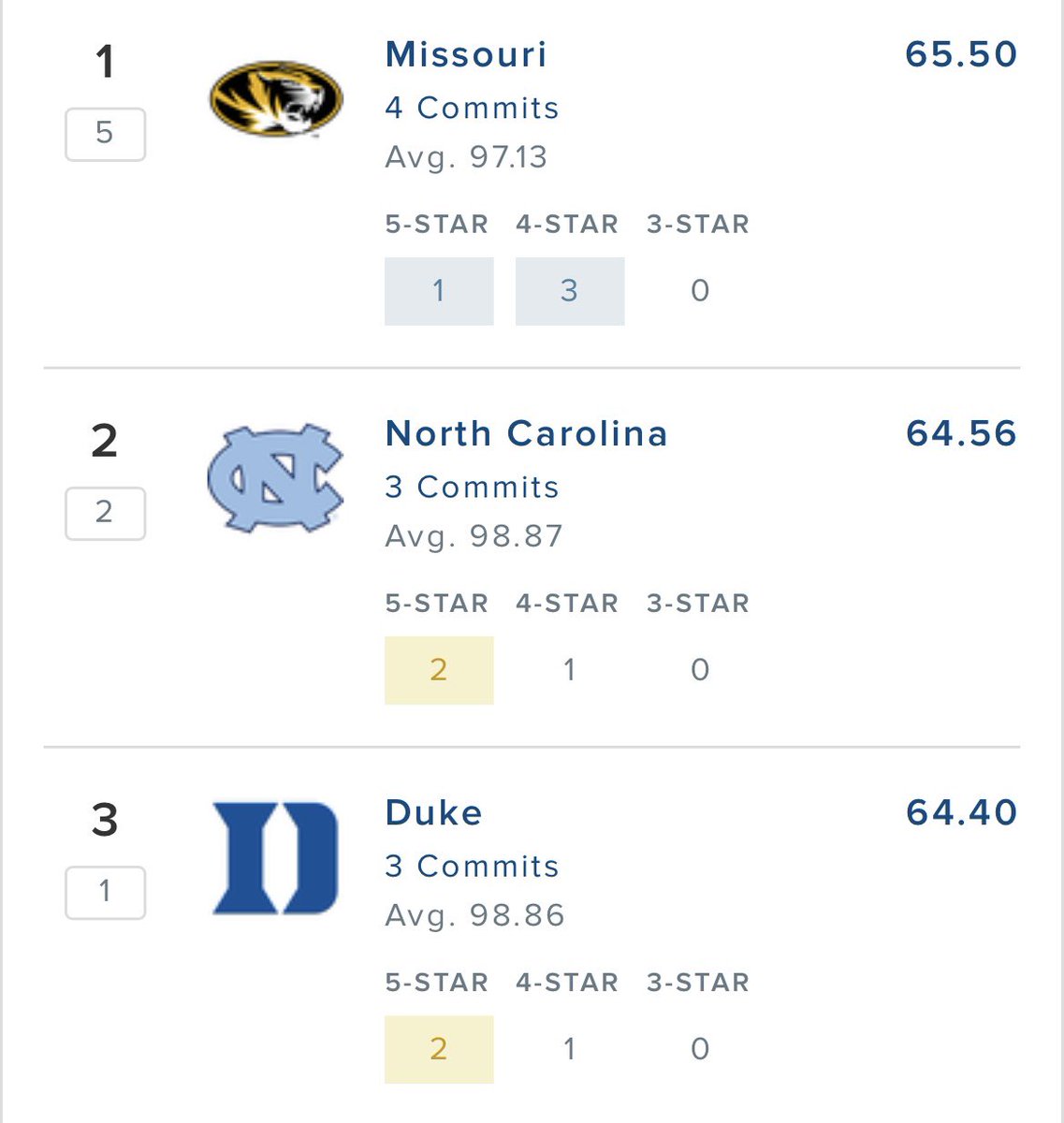Screen dimensions: 1064x1123
Task: Select Duke's highlighted 5-star count box
Action: 439,1049
